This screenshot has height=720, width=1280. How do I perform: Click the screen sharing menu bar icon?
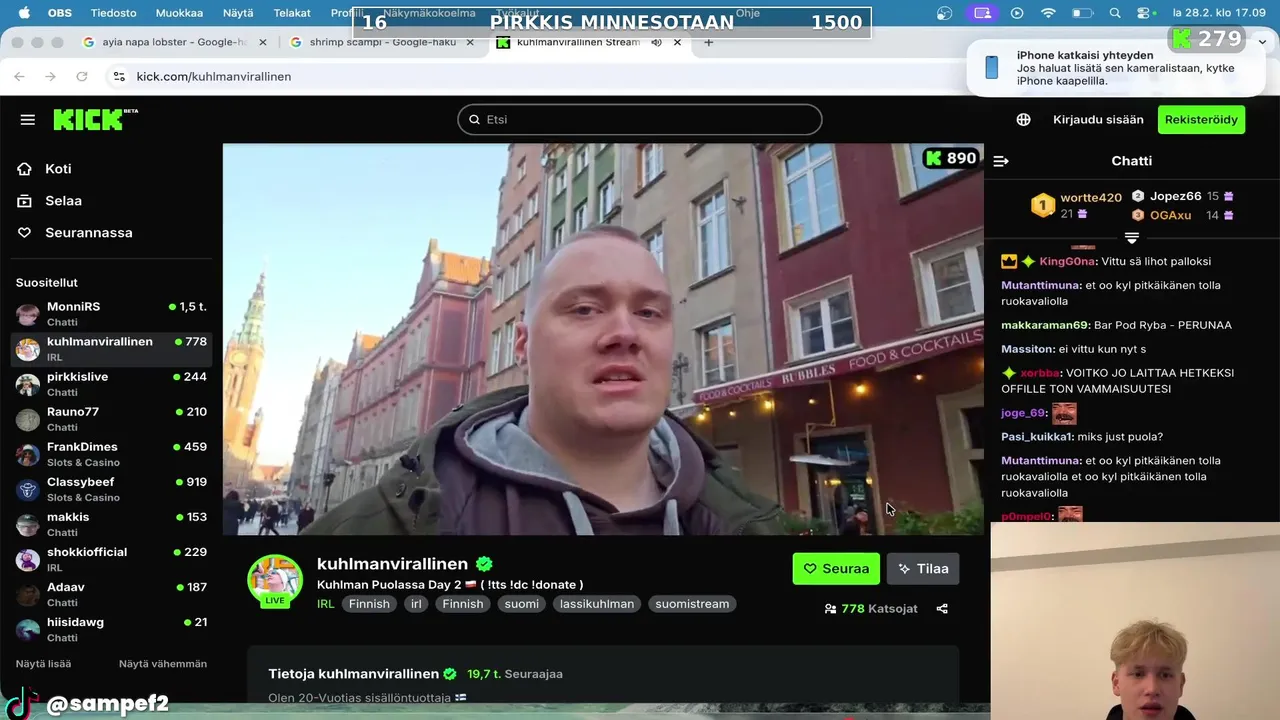[x=983, y=13]
